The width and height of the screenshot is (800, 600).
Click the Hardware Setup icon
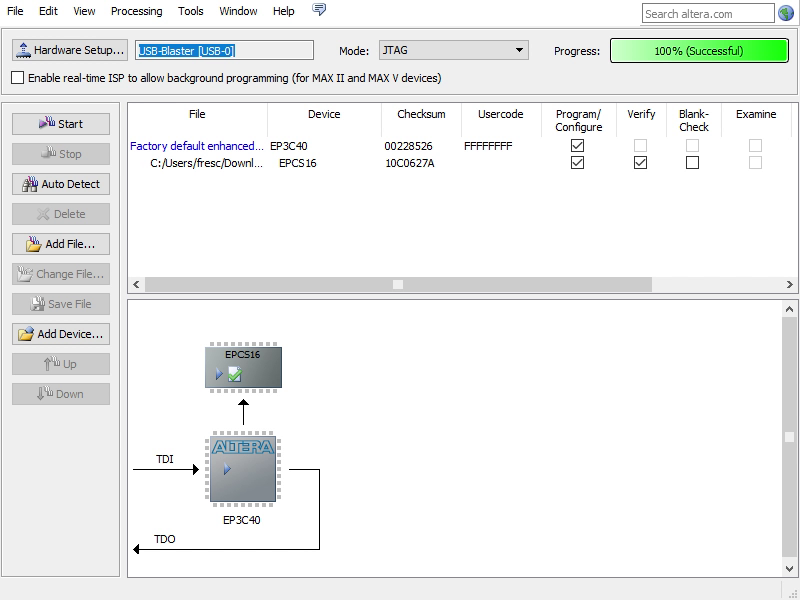click(23, 50)
